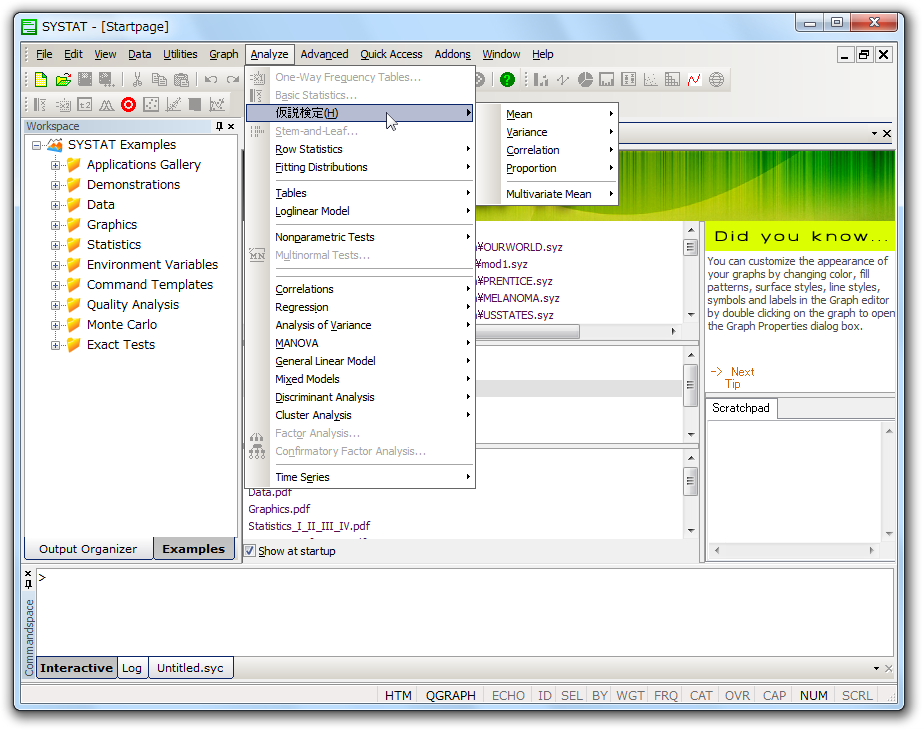Viewport: 923px width, 730px height.
Task: Open the Graph menu in menu bar
Action: tap(224, 54)
